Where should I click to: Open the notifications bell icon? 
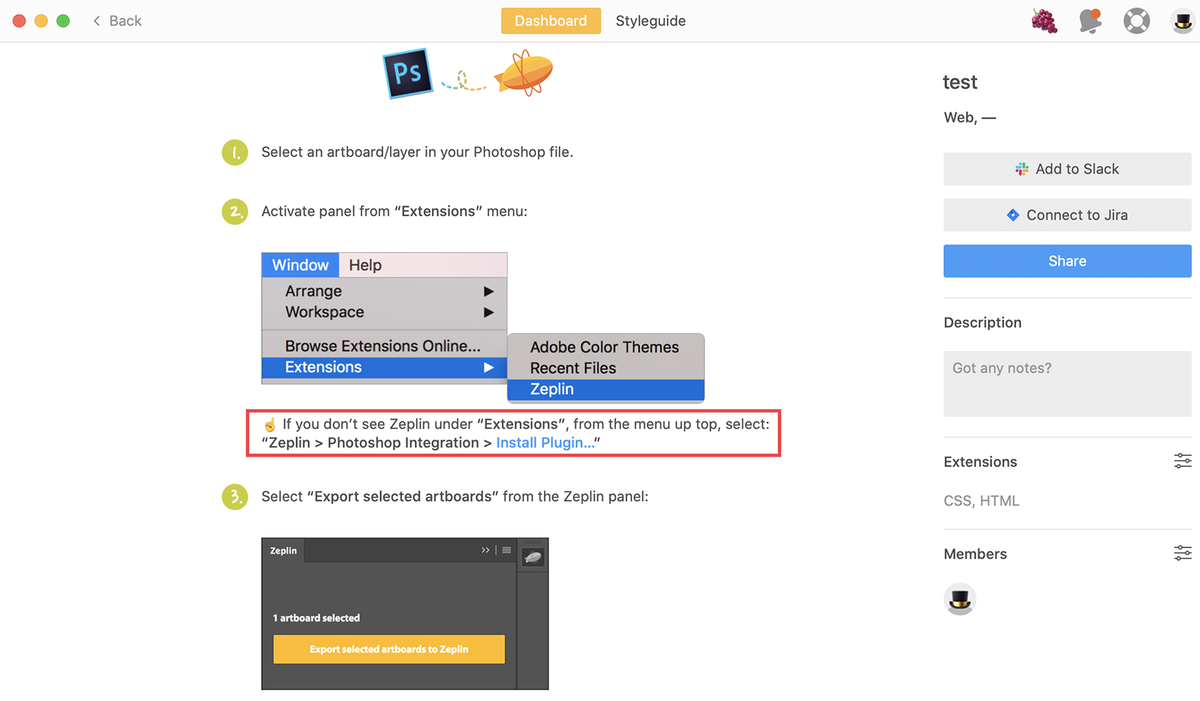pos(1090,20)
